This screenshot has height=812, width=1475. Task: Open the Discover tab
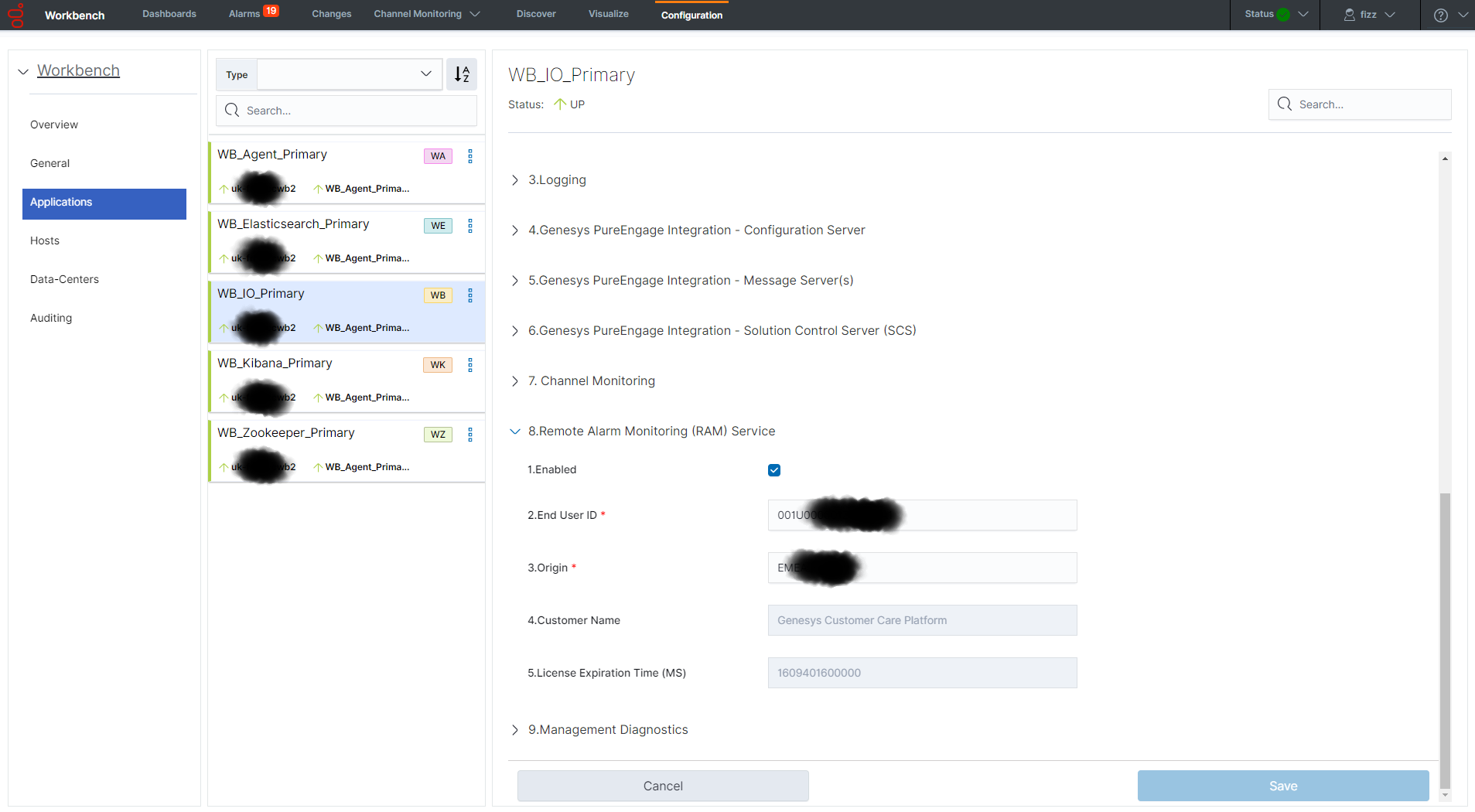(536, 14)
